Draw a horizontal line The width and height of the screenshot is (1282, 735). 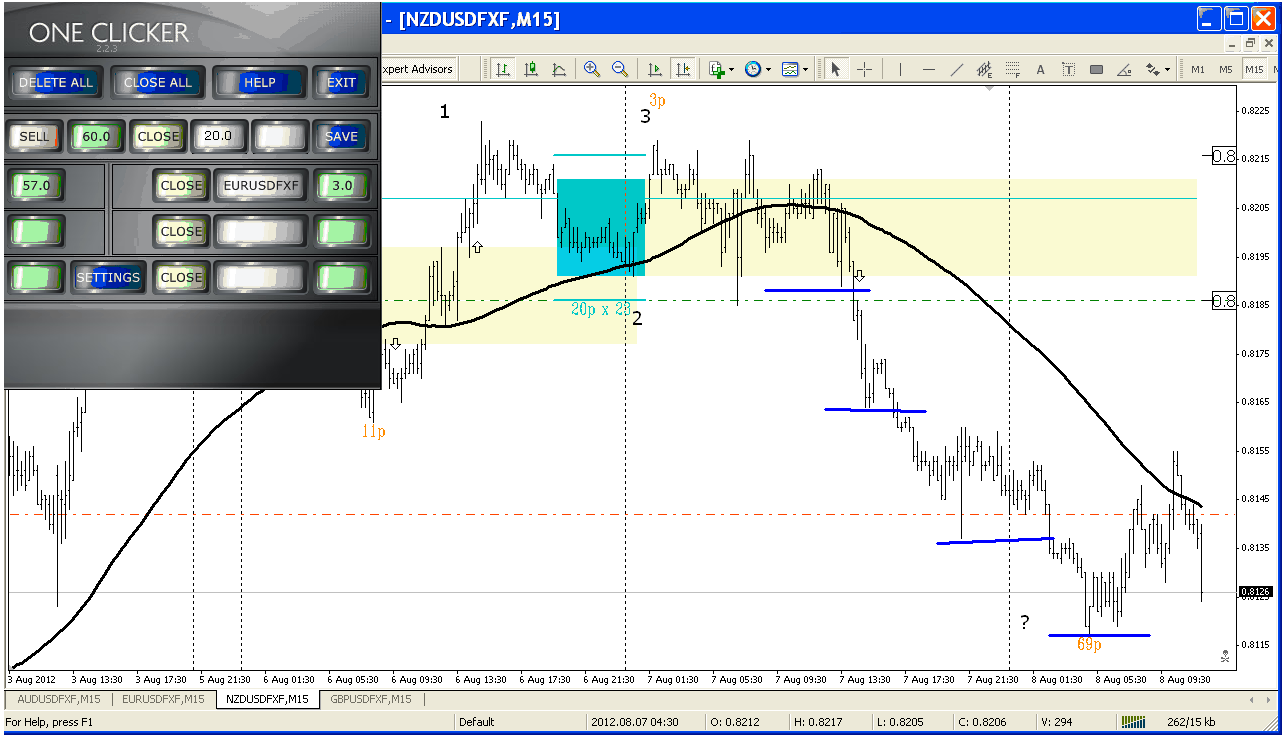pos(929,69)
